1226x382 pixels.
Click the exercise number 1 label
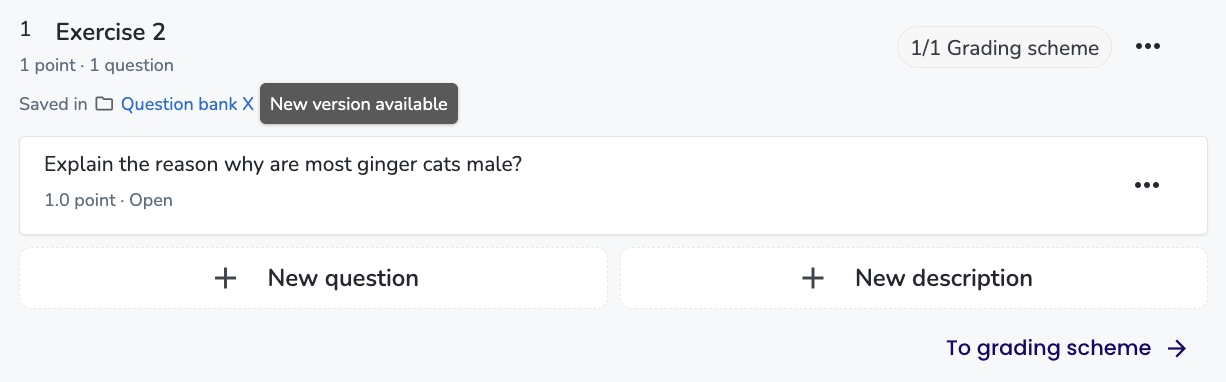(x=25, y=31)
